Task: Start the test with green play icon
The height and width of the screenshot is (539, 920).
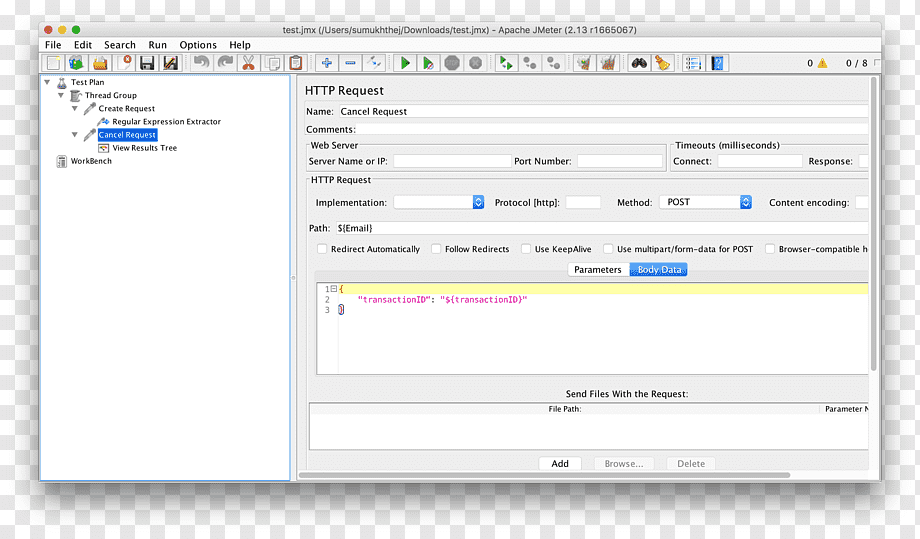Action: (405, 63)
